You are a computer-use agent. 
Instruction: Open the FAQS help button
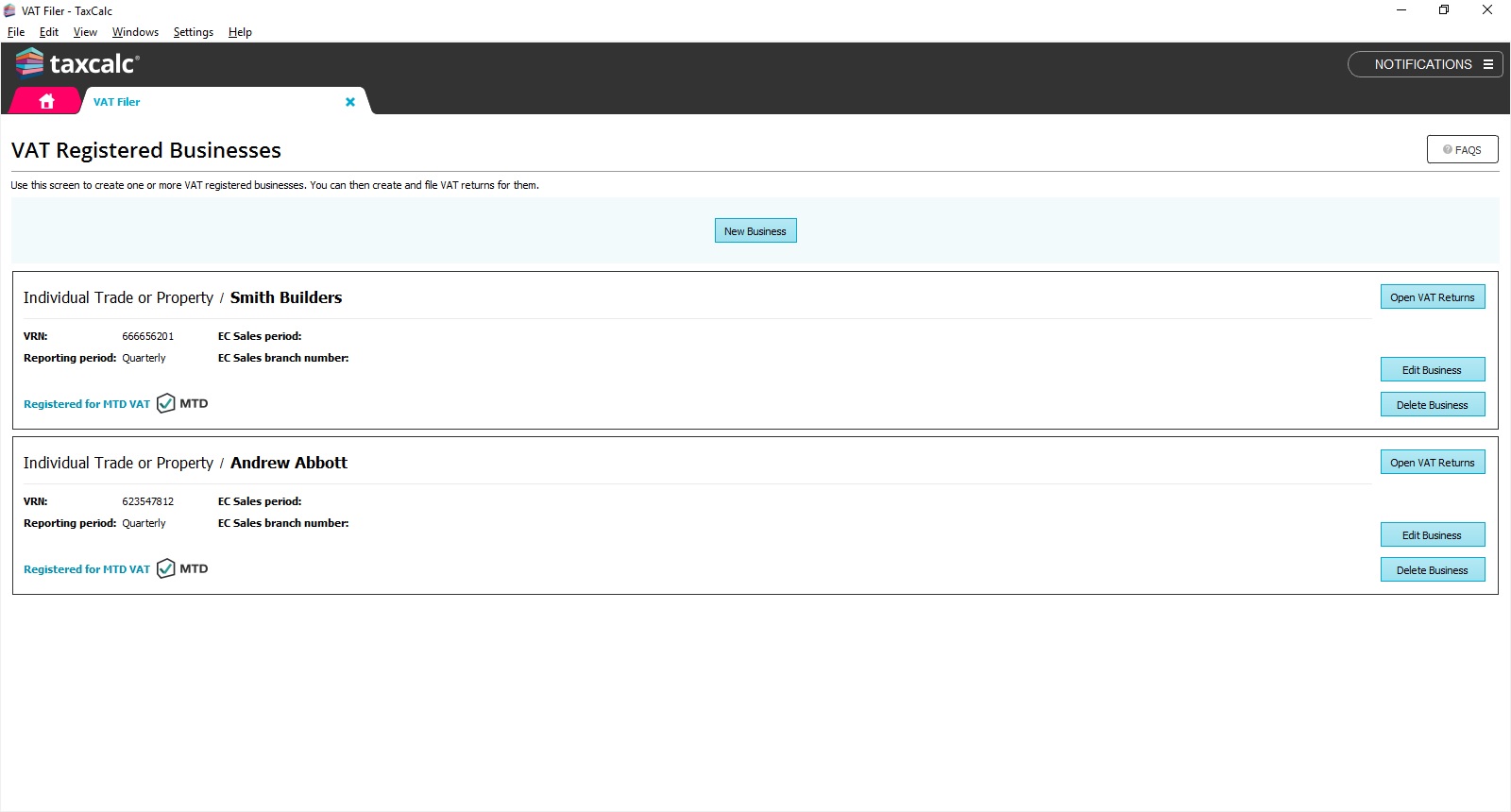click(1462, 149)
